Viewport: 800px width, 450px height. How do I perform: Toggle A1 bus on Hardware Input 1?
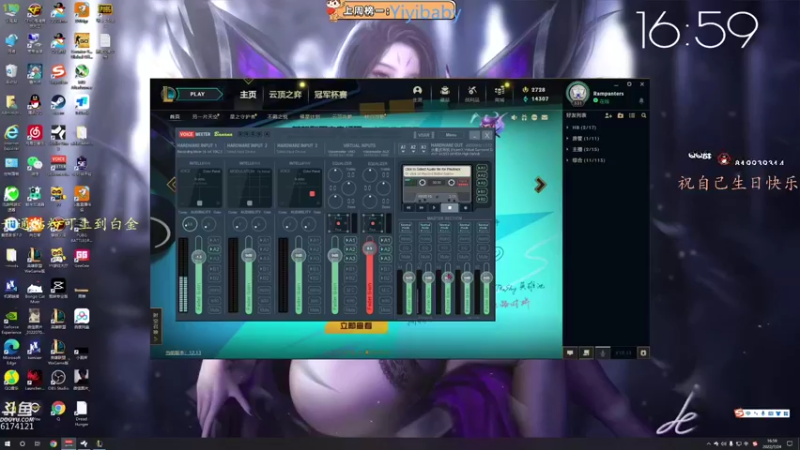[214, 240]
